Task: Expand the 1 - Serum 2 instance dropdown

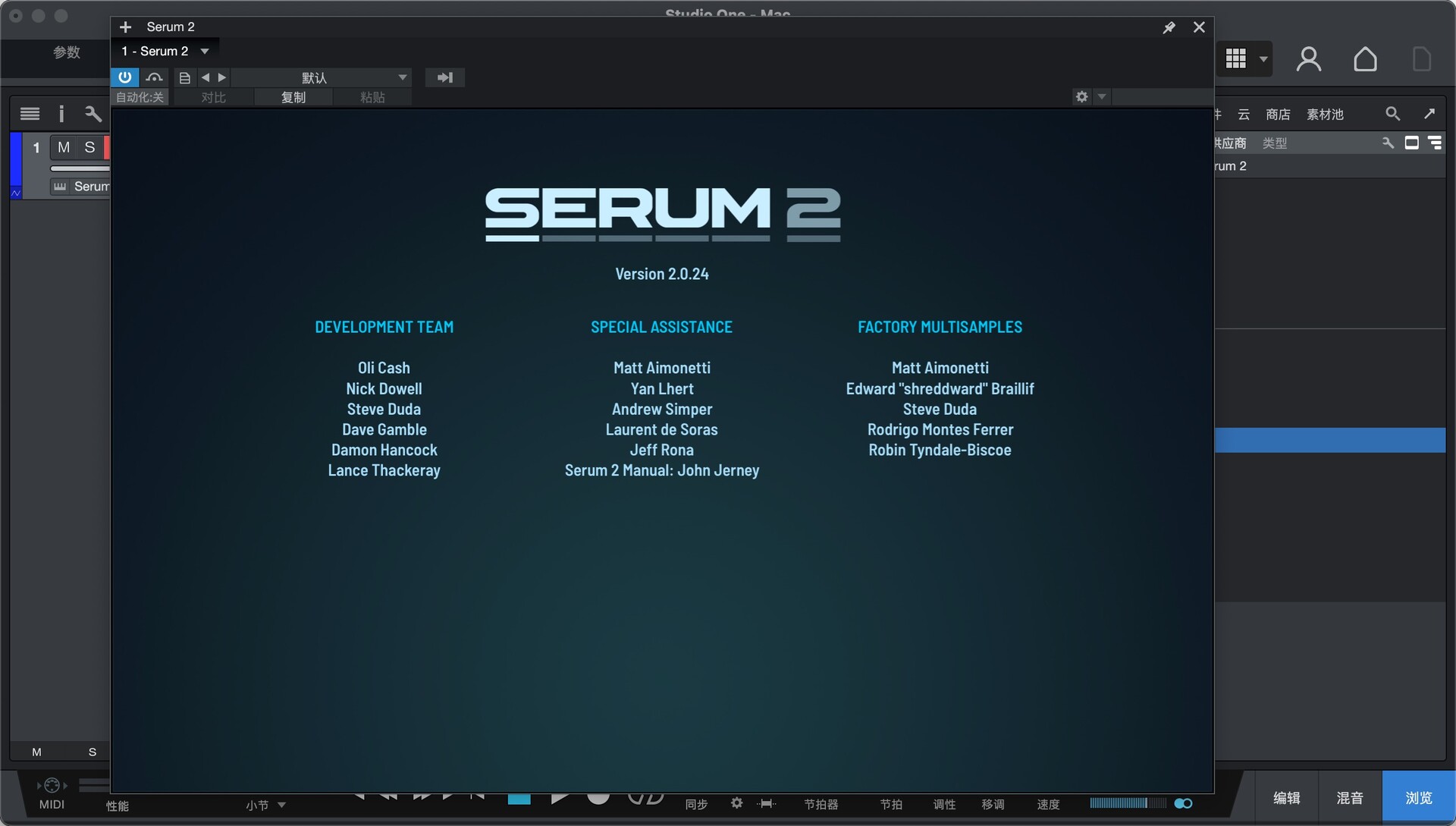Action: click(x=205, y=51)
